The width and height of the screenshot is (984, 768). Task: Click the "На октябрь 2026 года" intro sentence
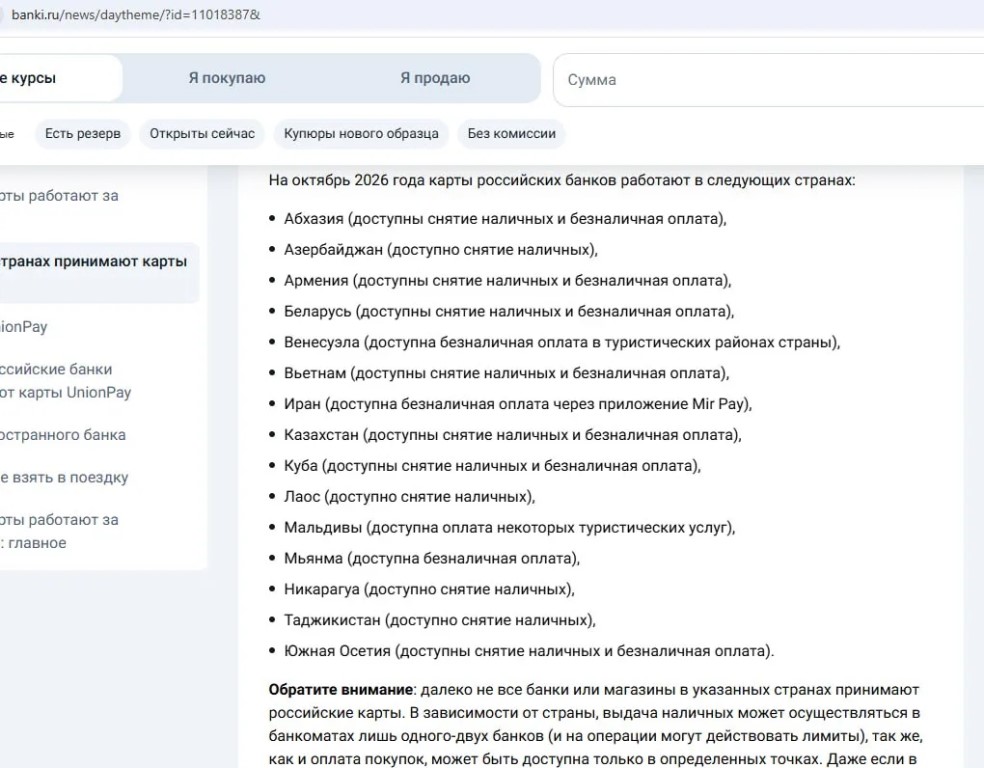[x=562, y=180]
